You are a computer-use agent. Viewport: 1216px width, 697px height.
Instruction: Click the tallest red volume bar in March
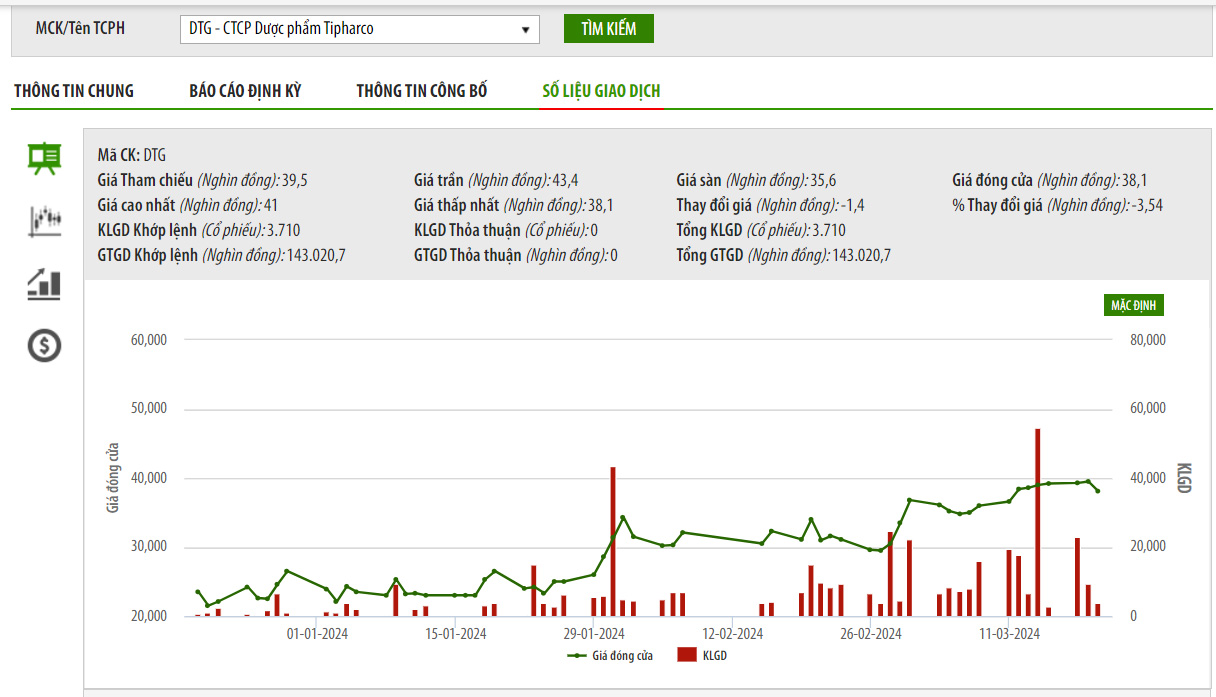click(1037, 522)
